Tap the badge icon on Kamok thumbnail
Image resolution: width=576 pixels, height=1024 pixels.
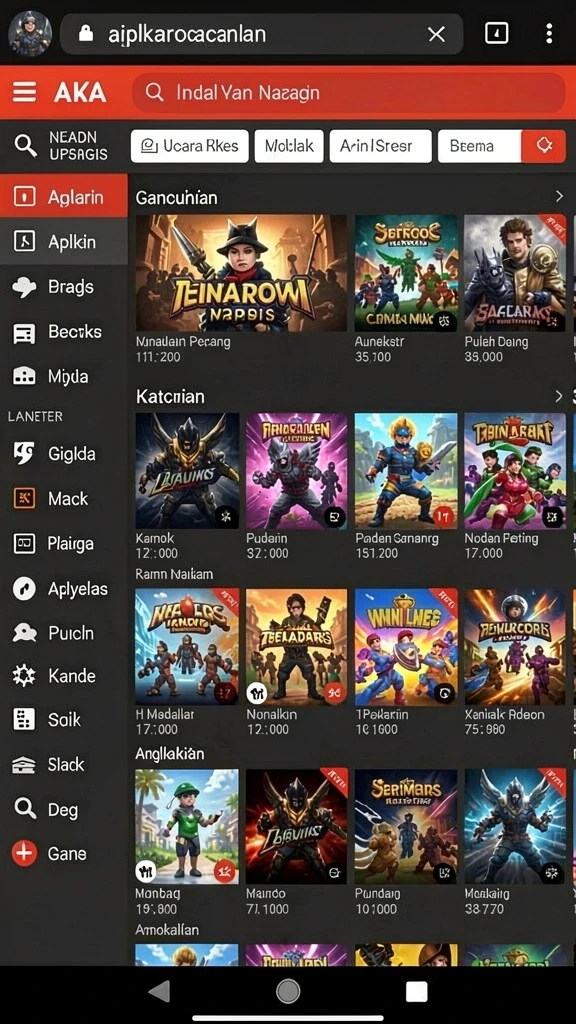226,517
